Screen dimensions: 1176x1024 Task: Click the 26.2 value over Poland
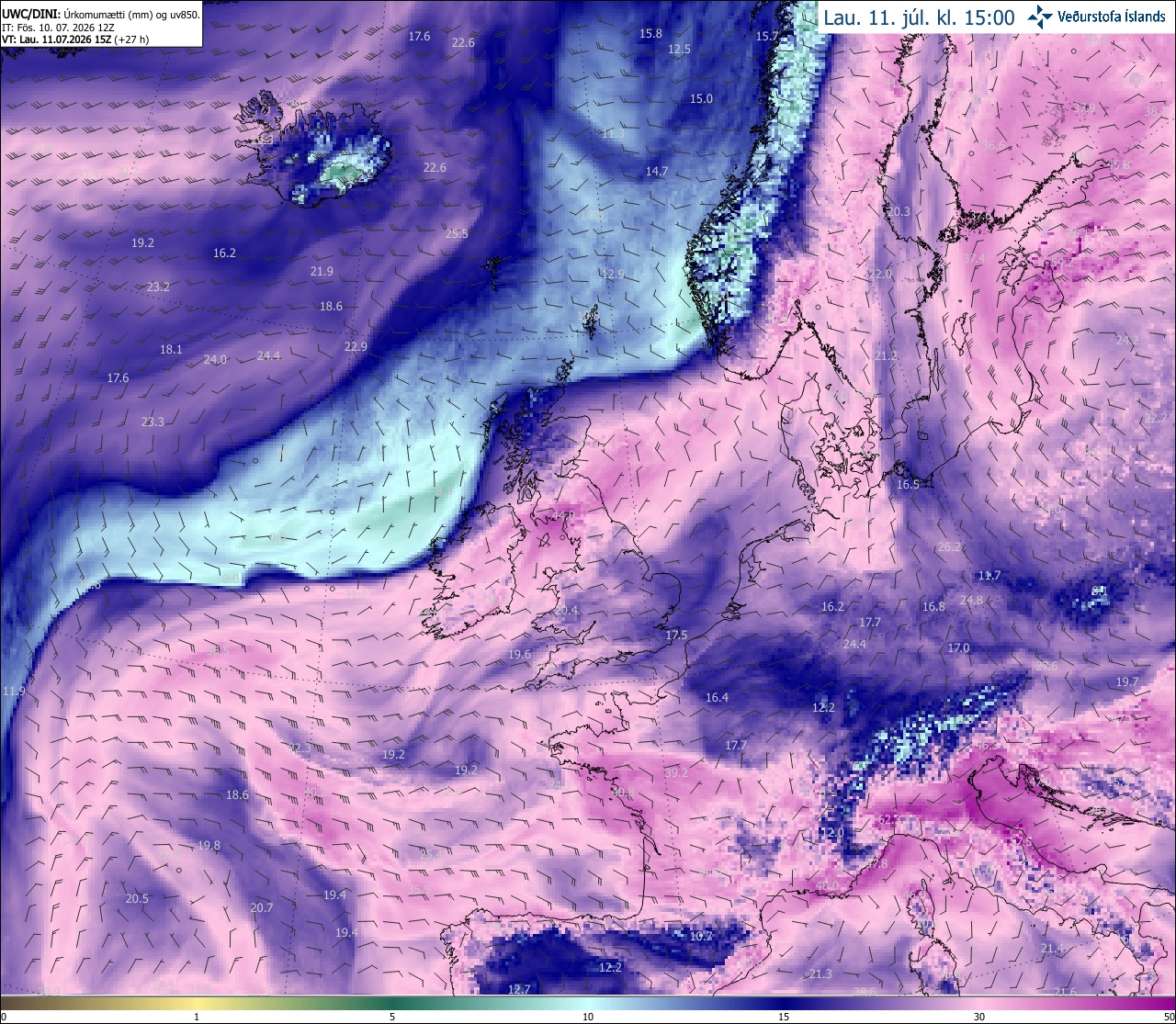click(x=949, y=546)
